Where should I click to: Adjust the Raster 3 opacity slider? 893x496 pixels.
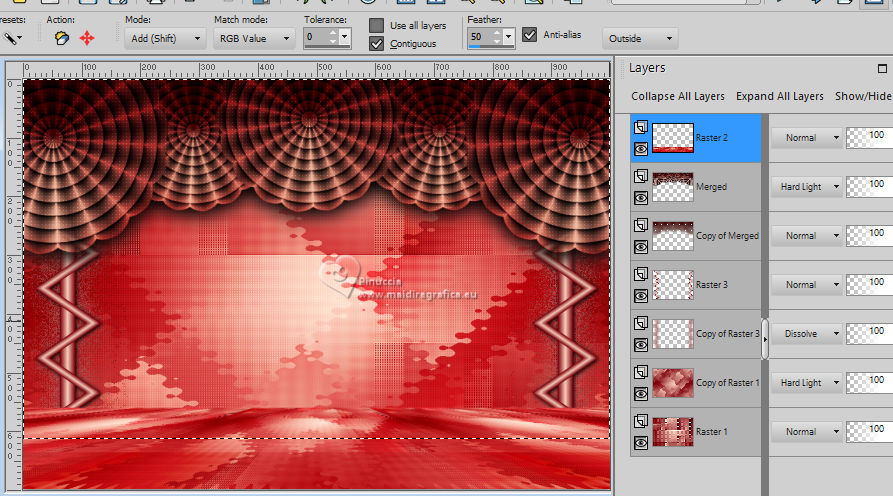point(870,285)
